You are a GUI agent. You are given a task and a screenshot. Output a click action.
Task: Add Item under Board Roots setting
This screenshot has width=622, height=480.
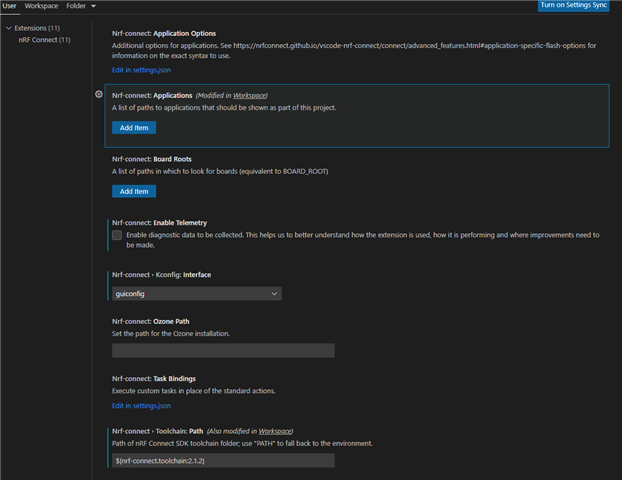click(x=134, y=191)
